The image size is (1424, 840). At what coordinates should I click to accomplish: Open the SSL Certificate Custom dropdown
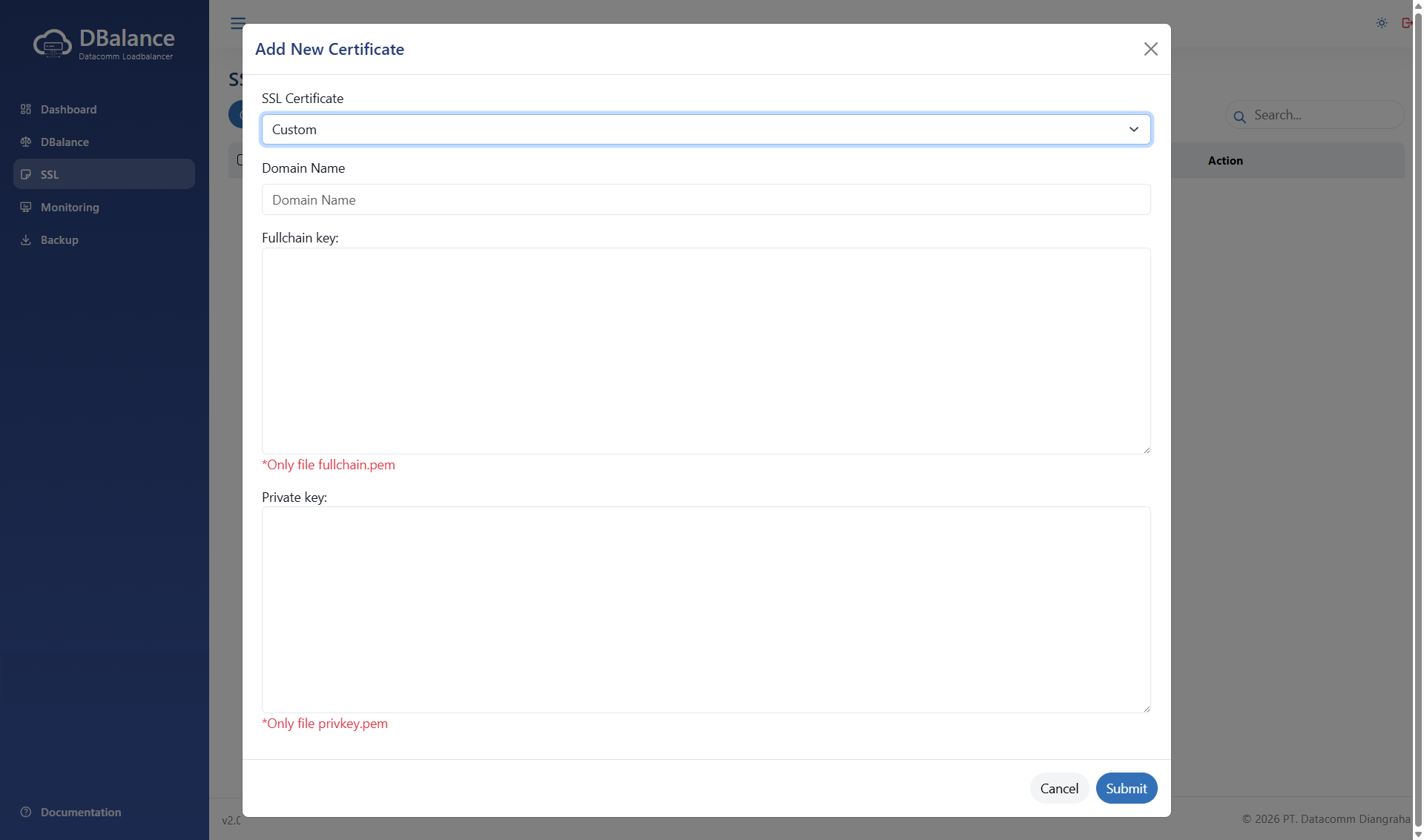697,129
